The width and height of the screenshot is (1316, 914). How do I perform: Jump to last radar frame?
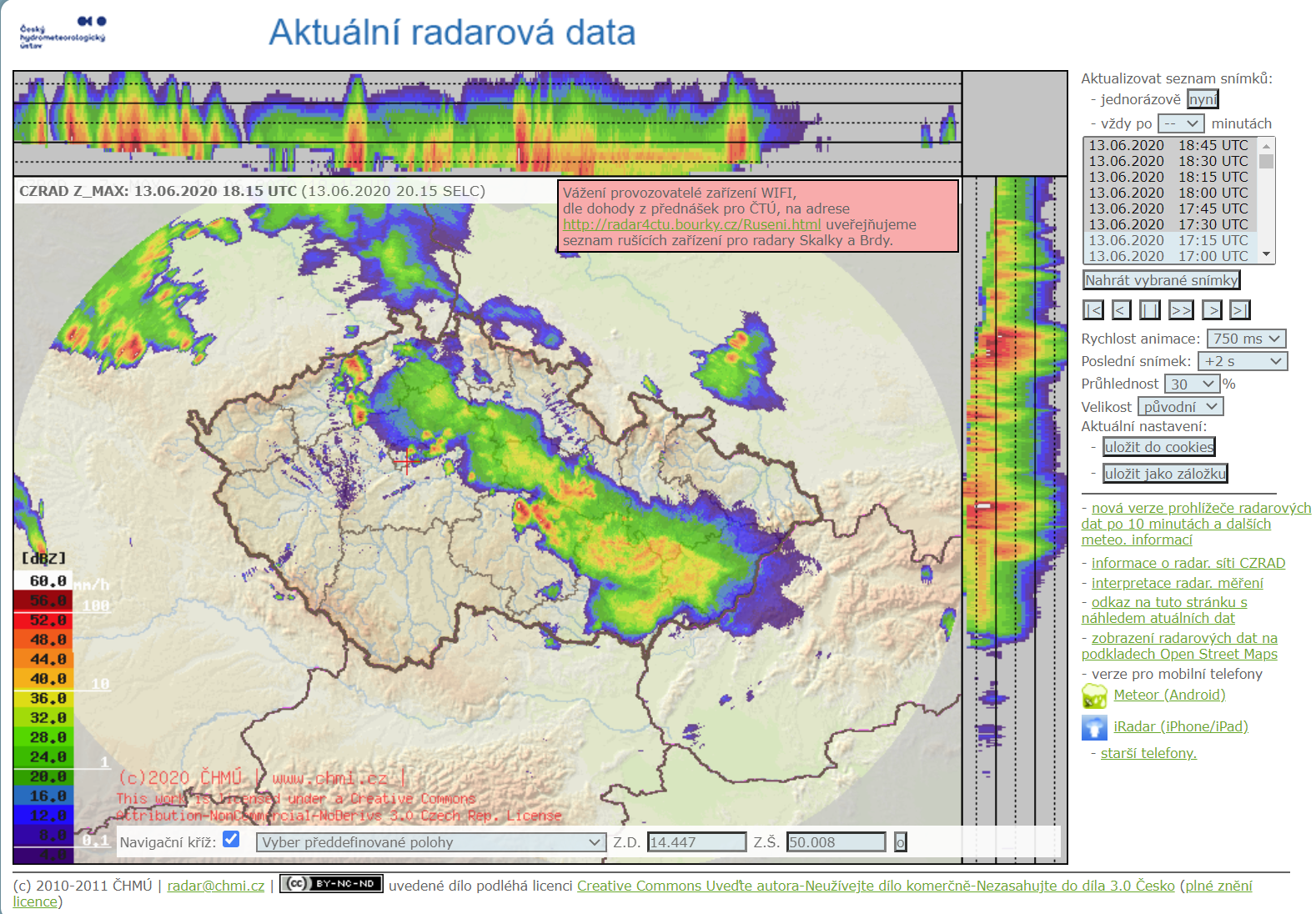point(1240,310)
